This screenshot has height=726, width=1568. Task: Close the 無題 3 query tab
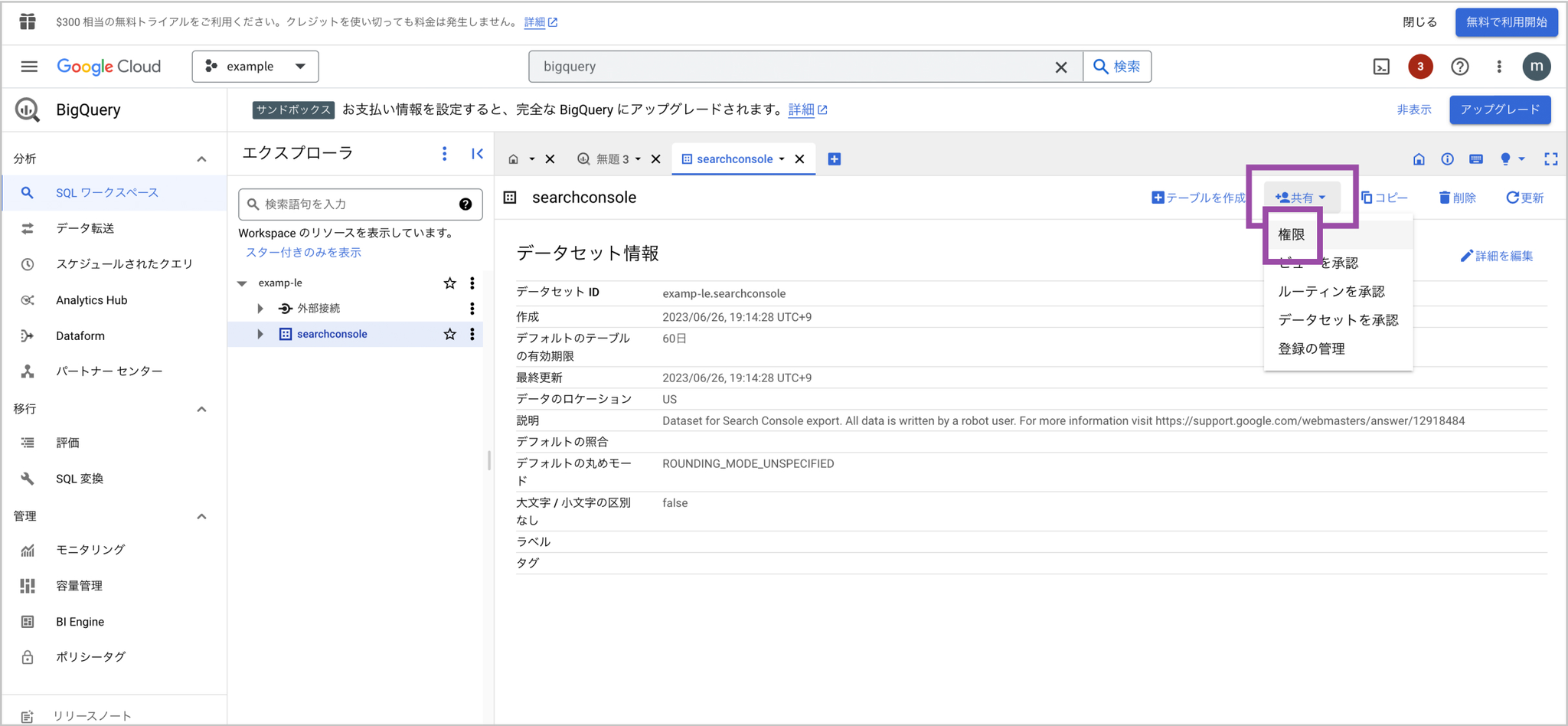click(x=655, y=159)
